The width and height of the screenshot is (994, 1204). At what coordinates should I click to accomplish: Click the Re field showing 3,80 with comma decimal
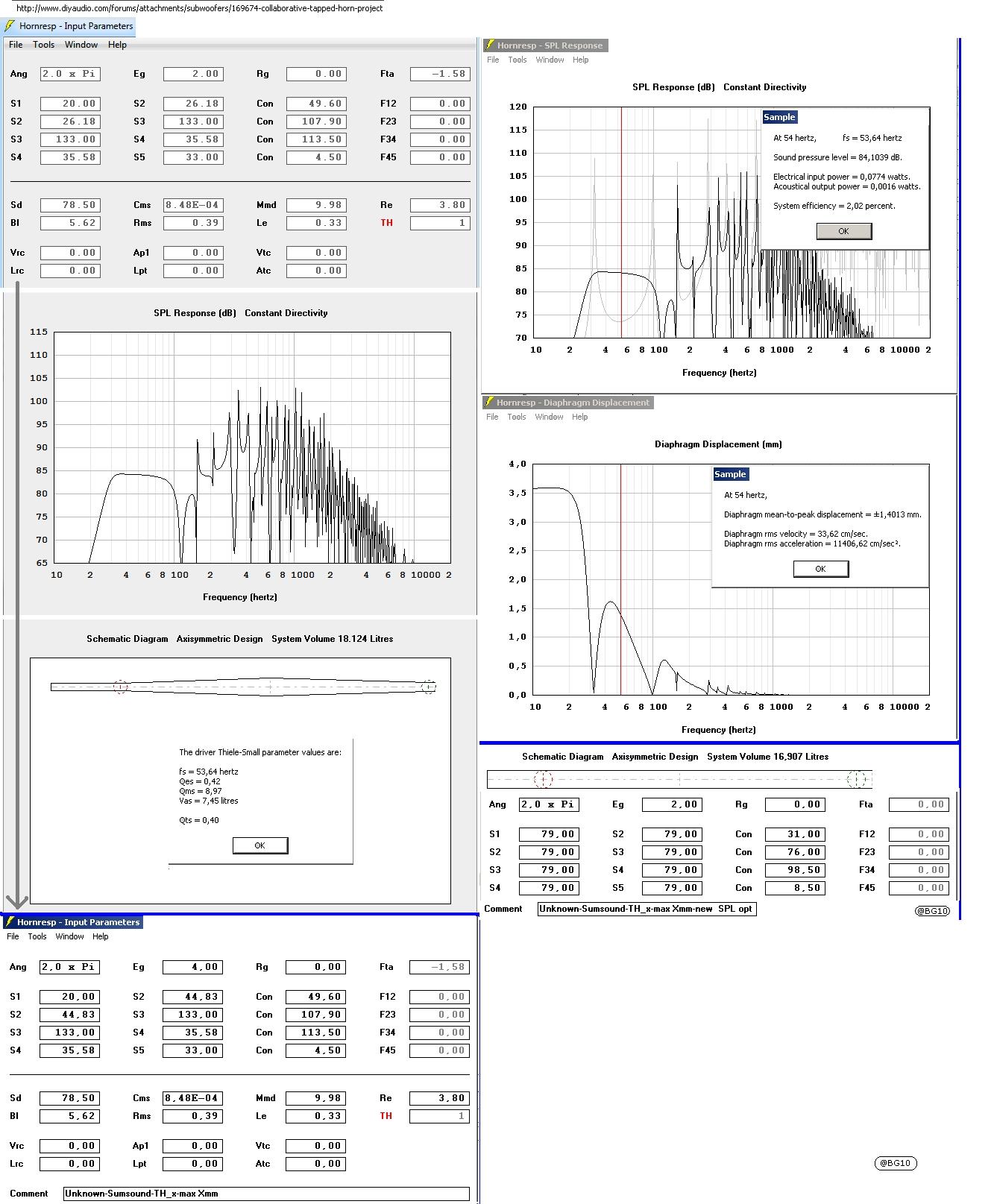pyautogui.click(x=439, y=1098)
